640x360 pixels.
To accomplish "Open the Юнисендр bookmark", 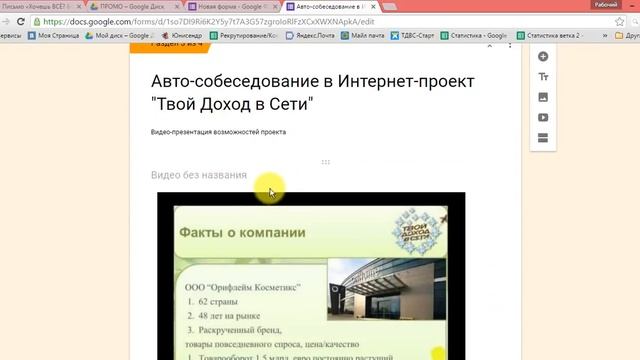I will click(182, 36).
